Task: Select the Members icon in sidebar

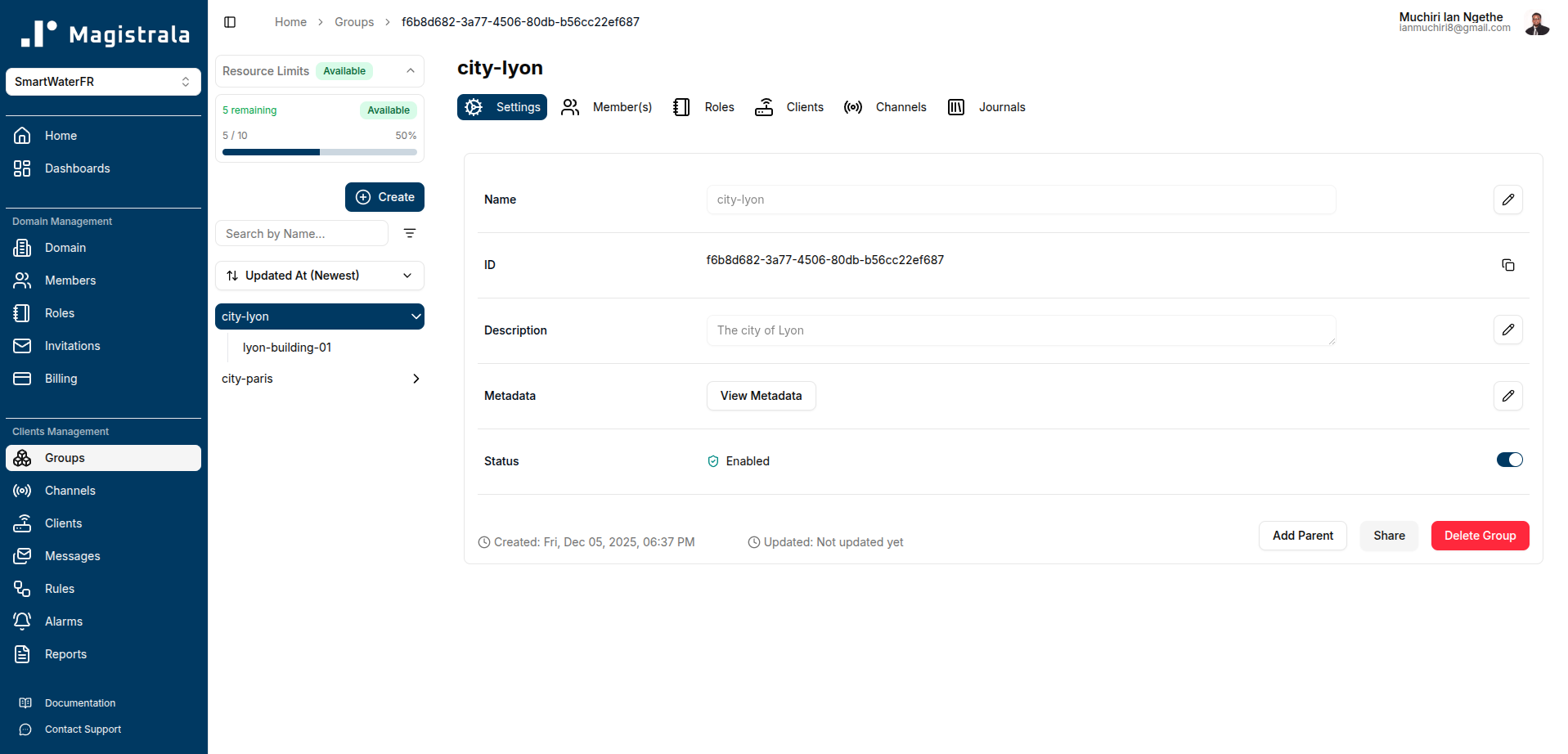Action: (22, 281)
